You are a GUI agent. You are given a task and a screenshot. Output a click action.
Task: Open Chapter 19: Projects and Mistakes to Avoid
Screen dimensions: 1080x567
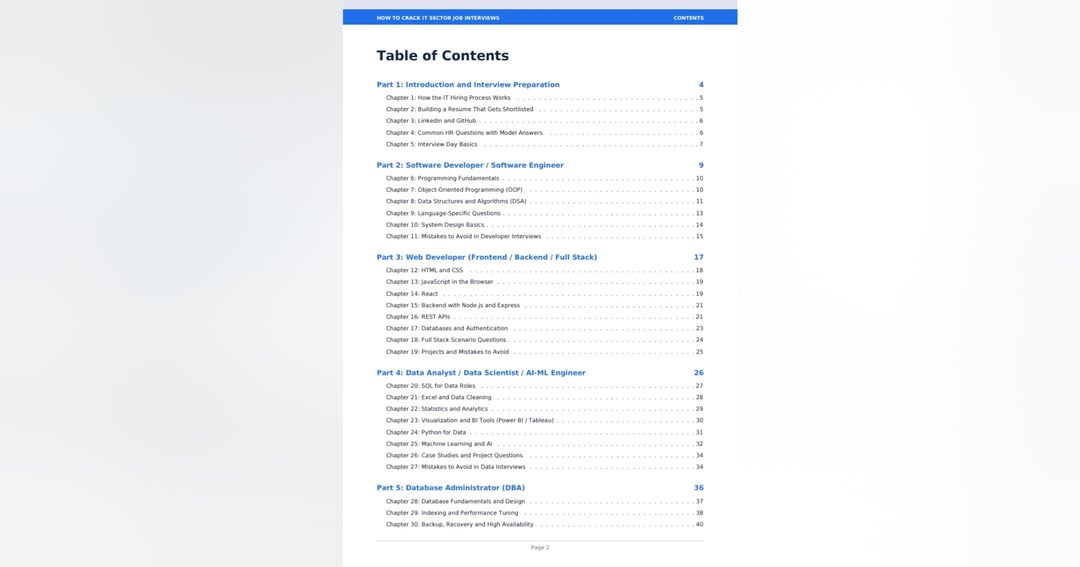click(447, 351)
